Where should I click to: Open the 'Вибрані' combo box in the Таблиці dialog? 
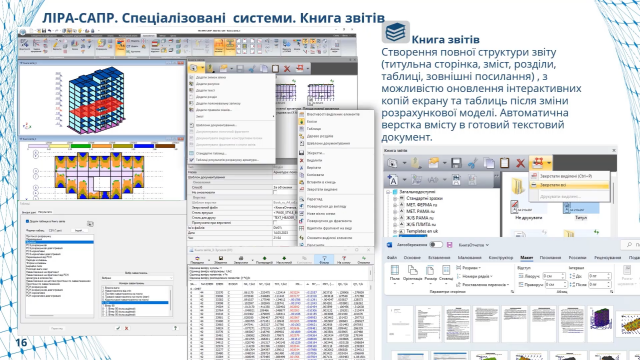(x=136, y=278)
